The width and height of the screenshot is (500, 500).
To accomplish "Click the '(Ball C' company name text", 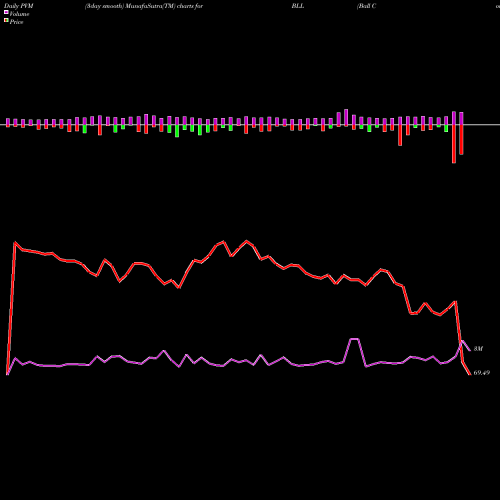I will [366, 6].
